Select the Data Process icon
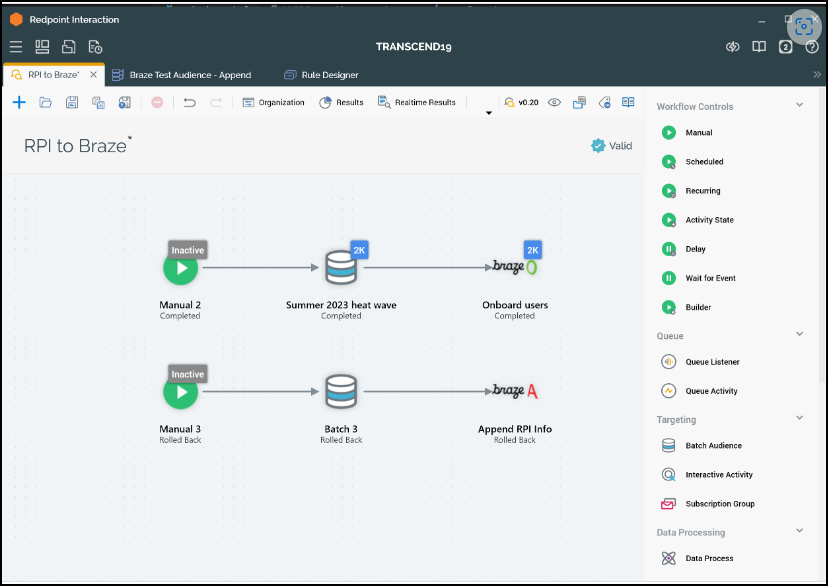 coord(668,558)
